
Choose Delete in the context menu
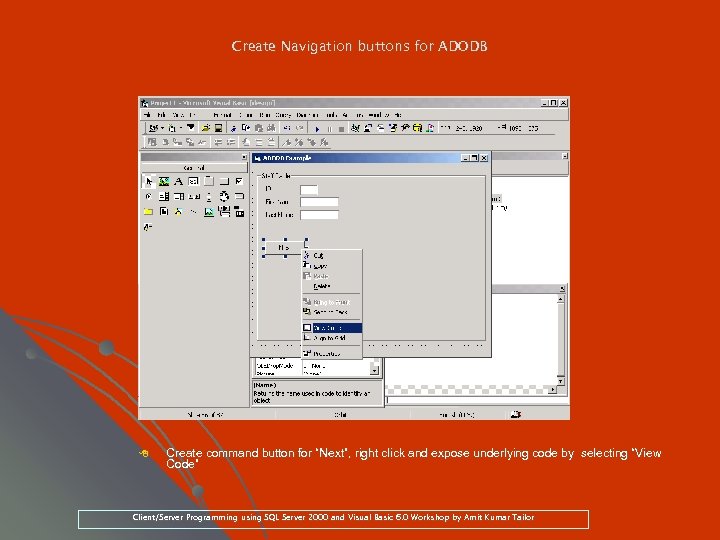coord(332,286)
